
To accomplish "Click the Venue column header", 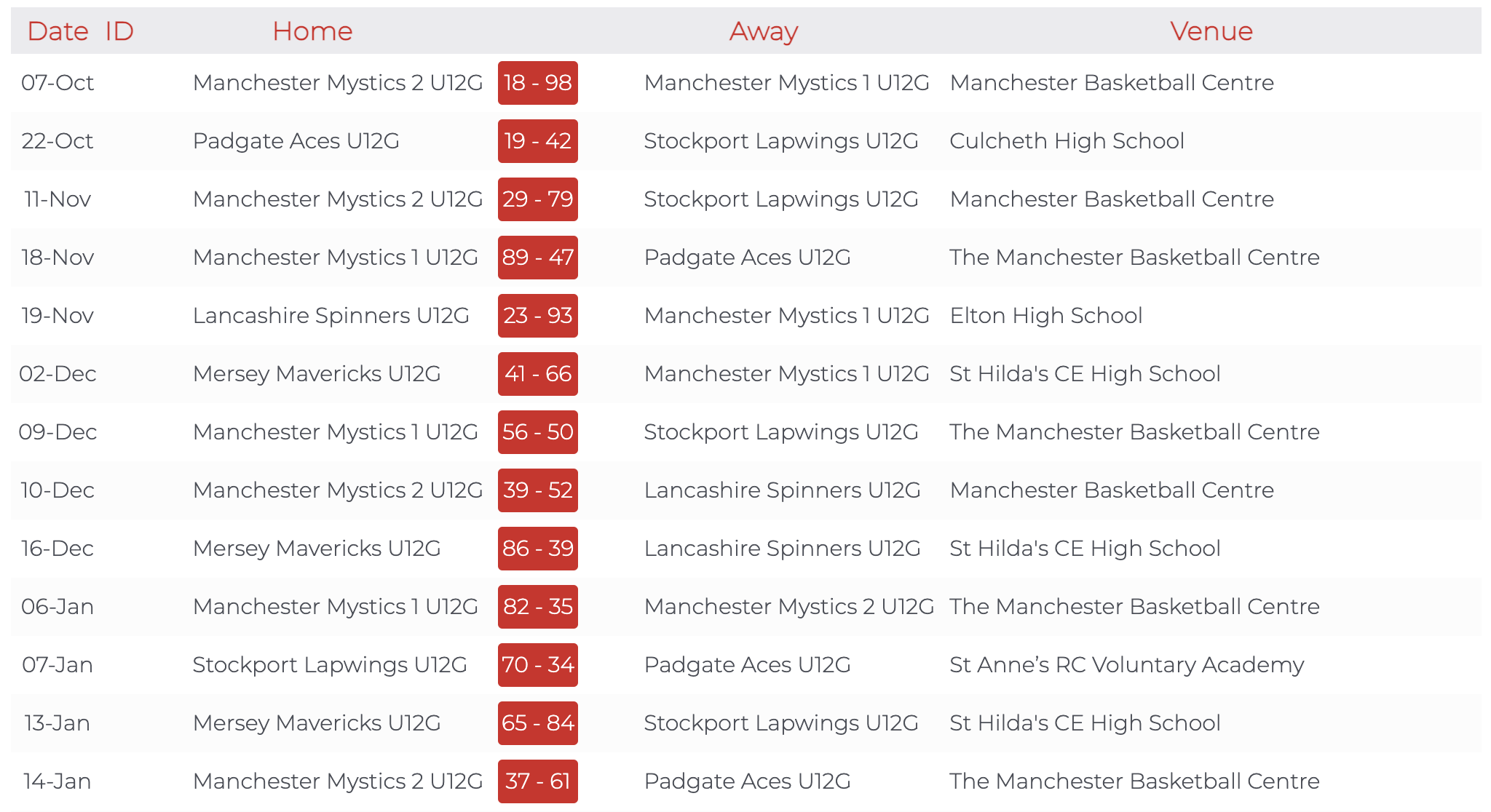I will pos(1211,31).
